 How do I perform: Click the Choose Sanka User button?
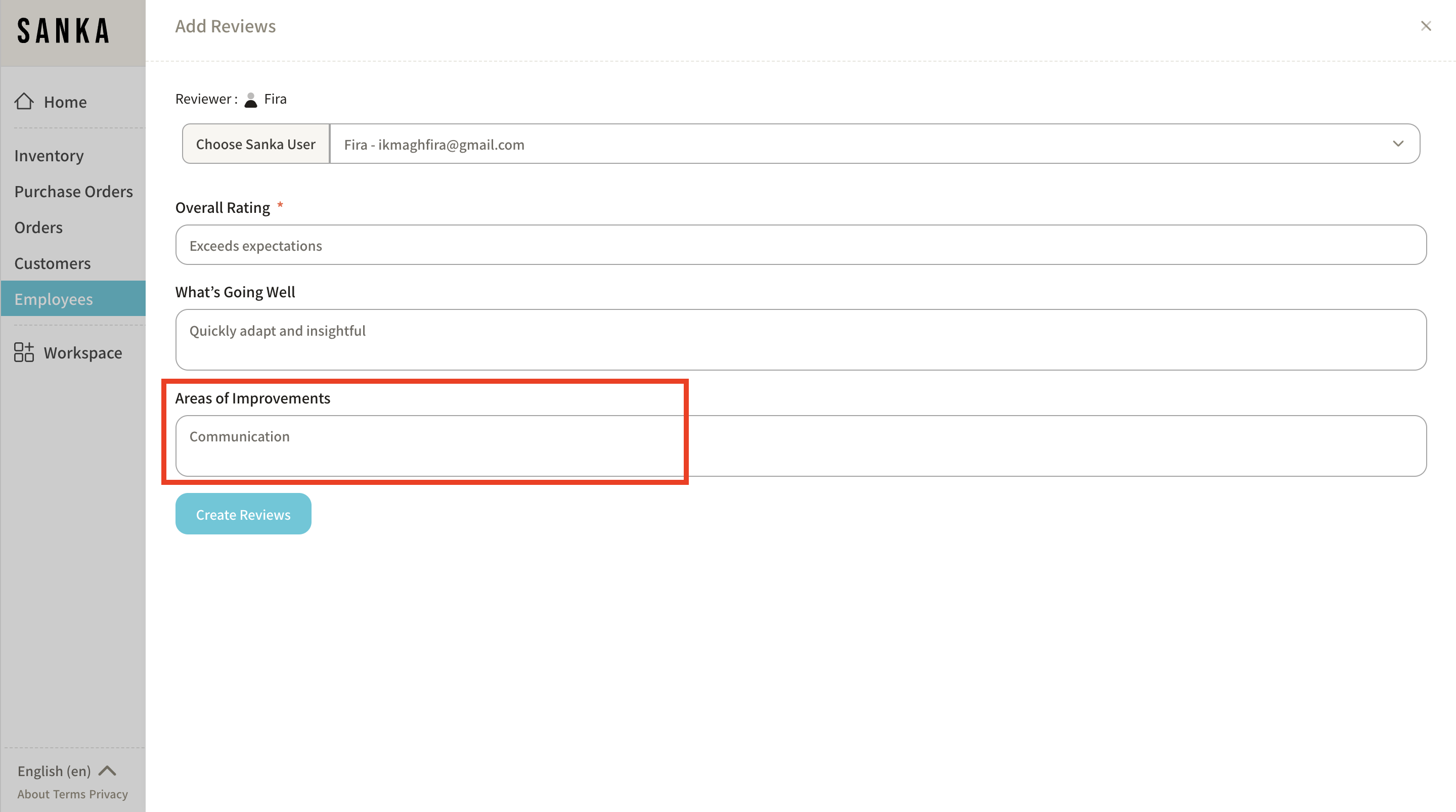255,144
